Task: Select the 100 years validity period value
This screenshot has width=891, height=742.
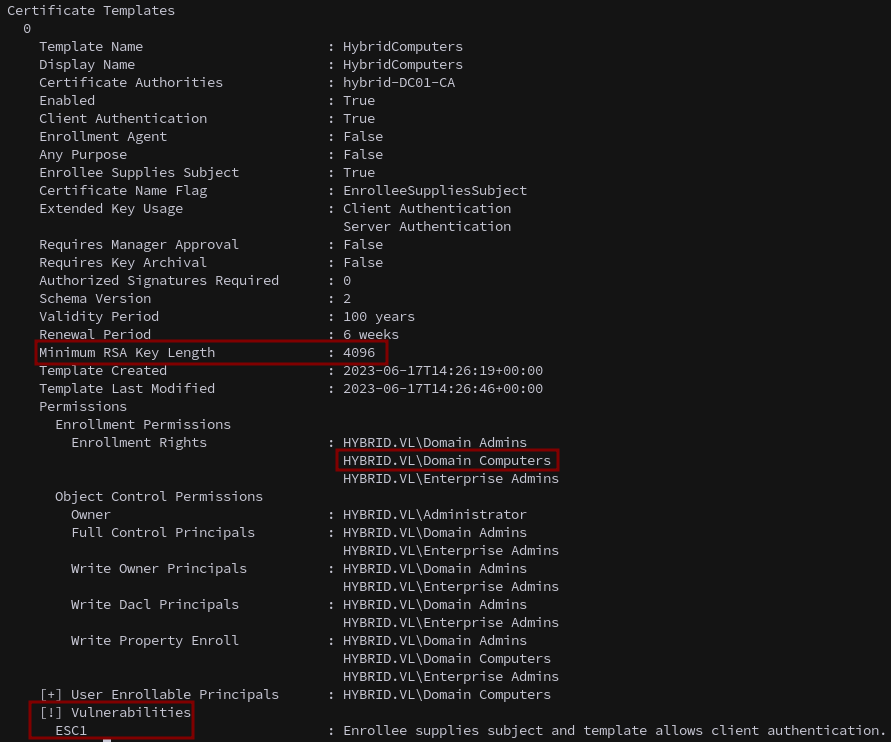Action: click(378, 317)
